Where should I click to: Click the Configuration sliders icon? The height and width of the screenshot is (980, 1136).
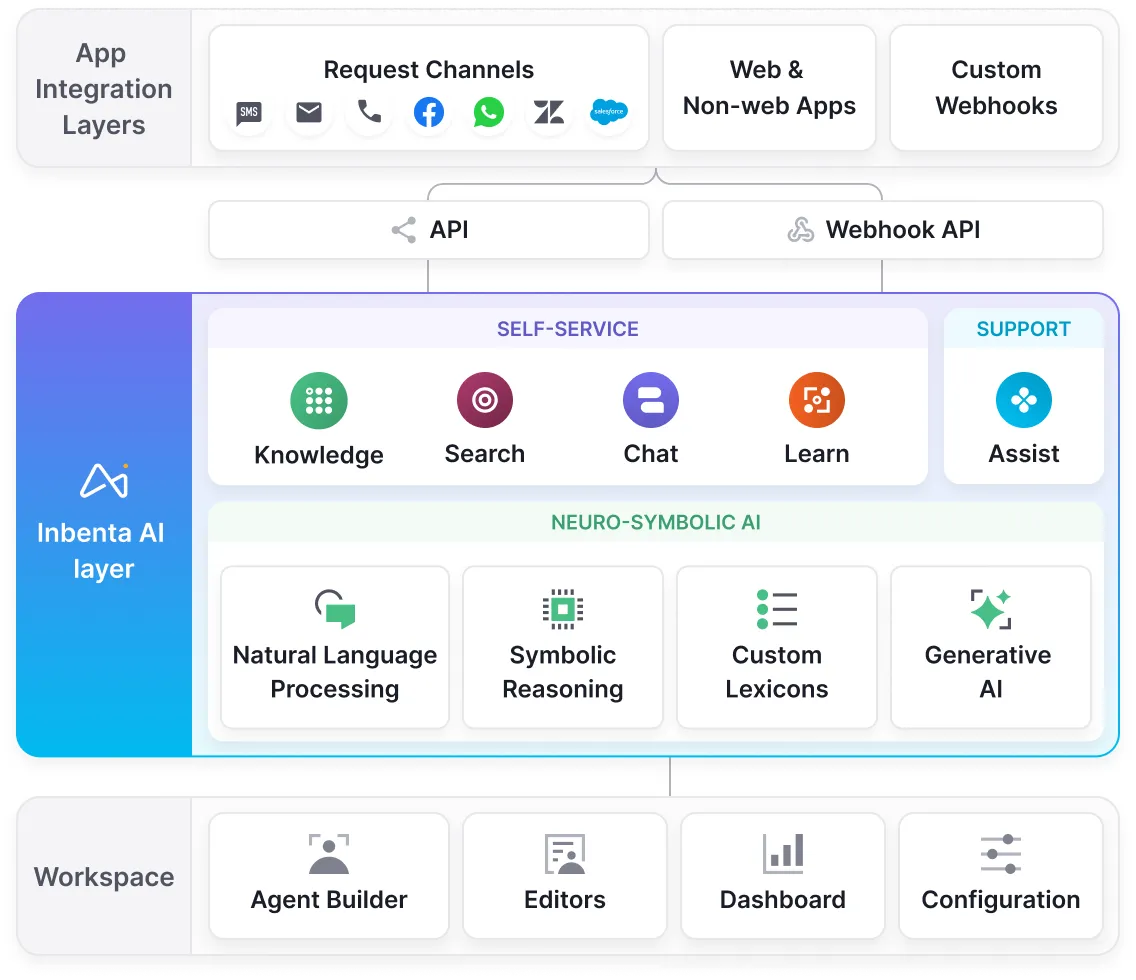pos(1000,853)
